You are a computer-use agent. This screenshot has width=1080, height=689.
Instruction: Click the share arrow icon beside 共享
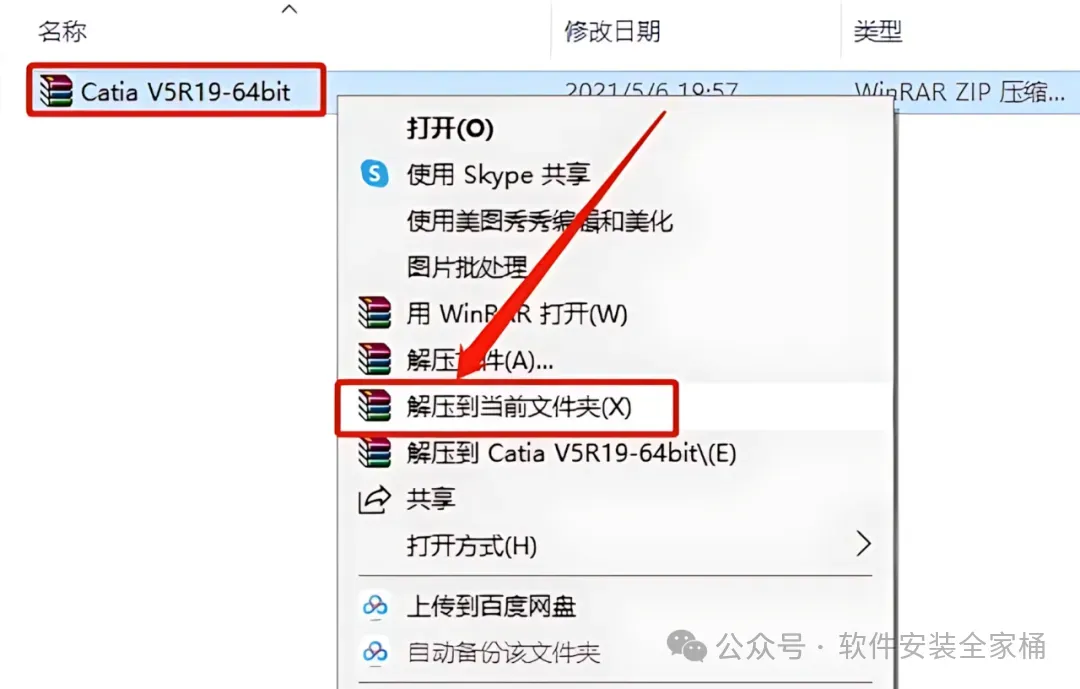pyautogui.click(x=375, y=500)
